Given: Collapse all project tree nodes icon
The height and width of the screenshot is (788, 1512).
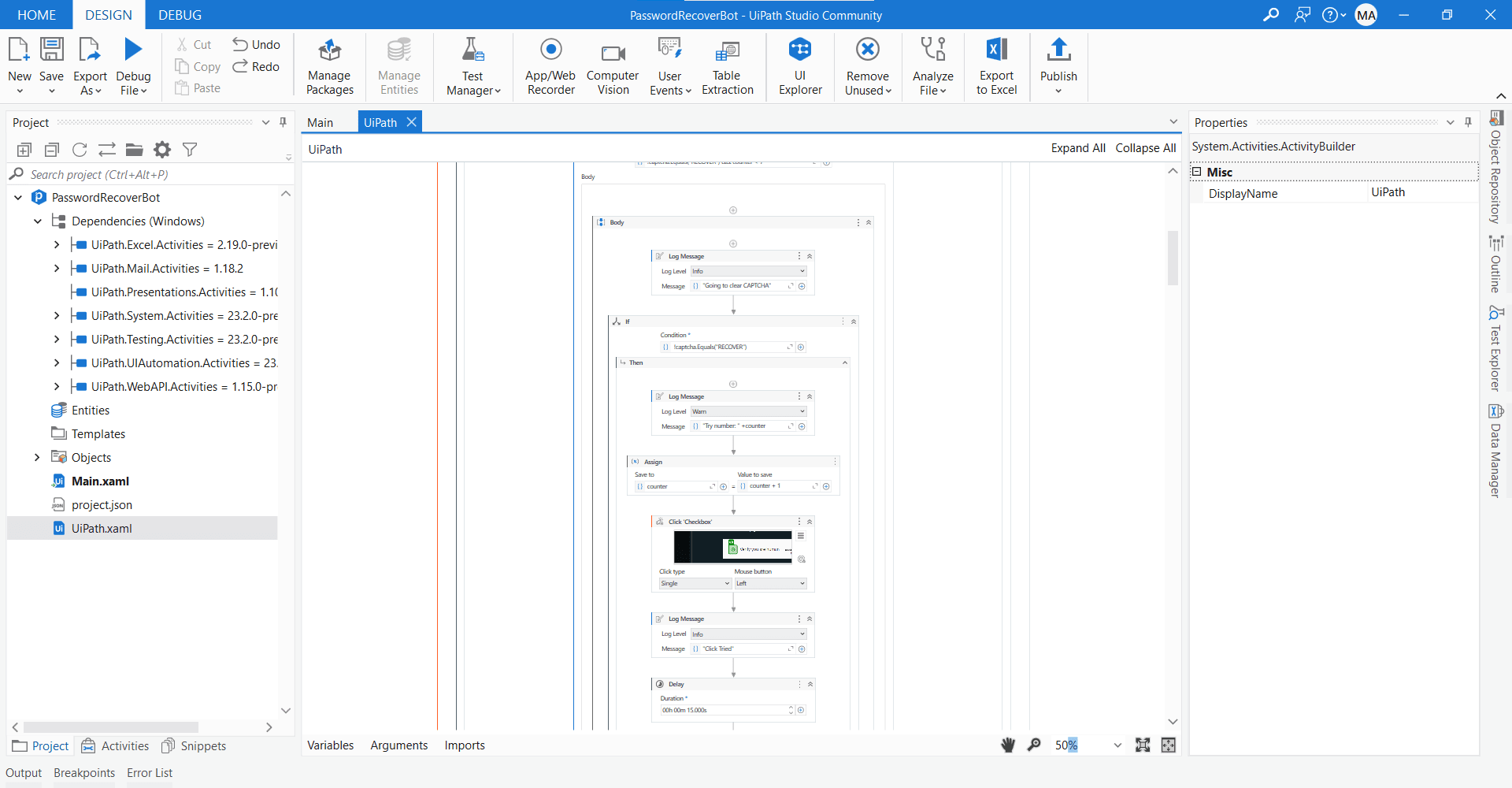Looking at the screenshot, I should point(52,150).
